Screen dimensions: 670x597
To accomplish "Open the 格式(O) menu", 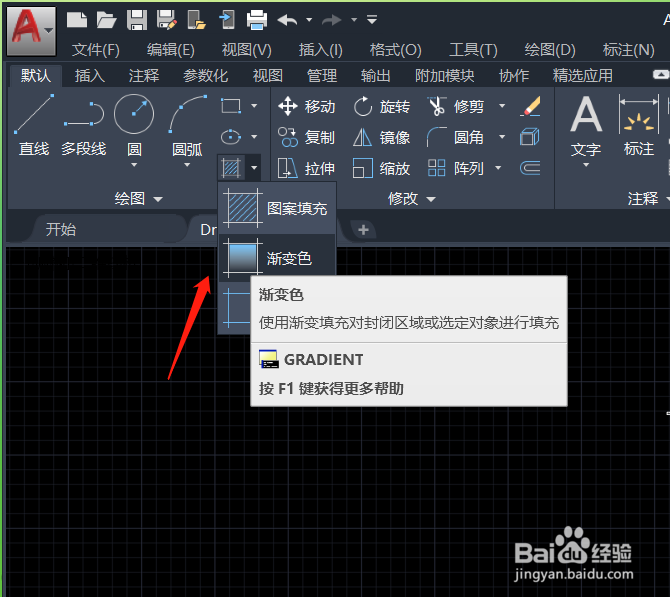I will (396, 50).
